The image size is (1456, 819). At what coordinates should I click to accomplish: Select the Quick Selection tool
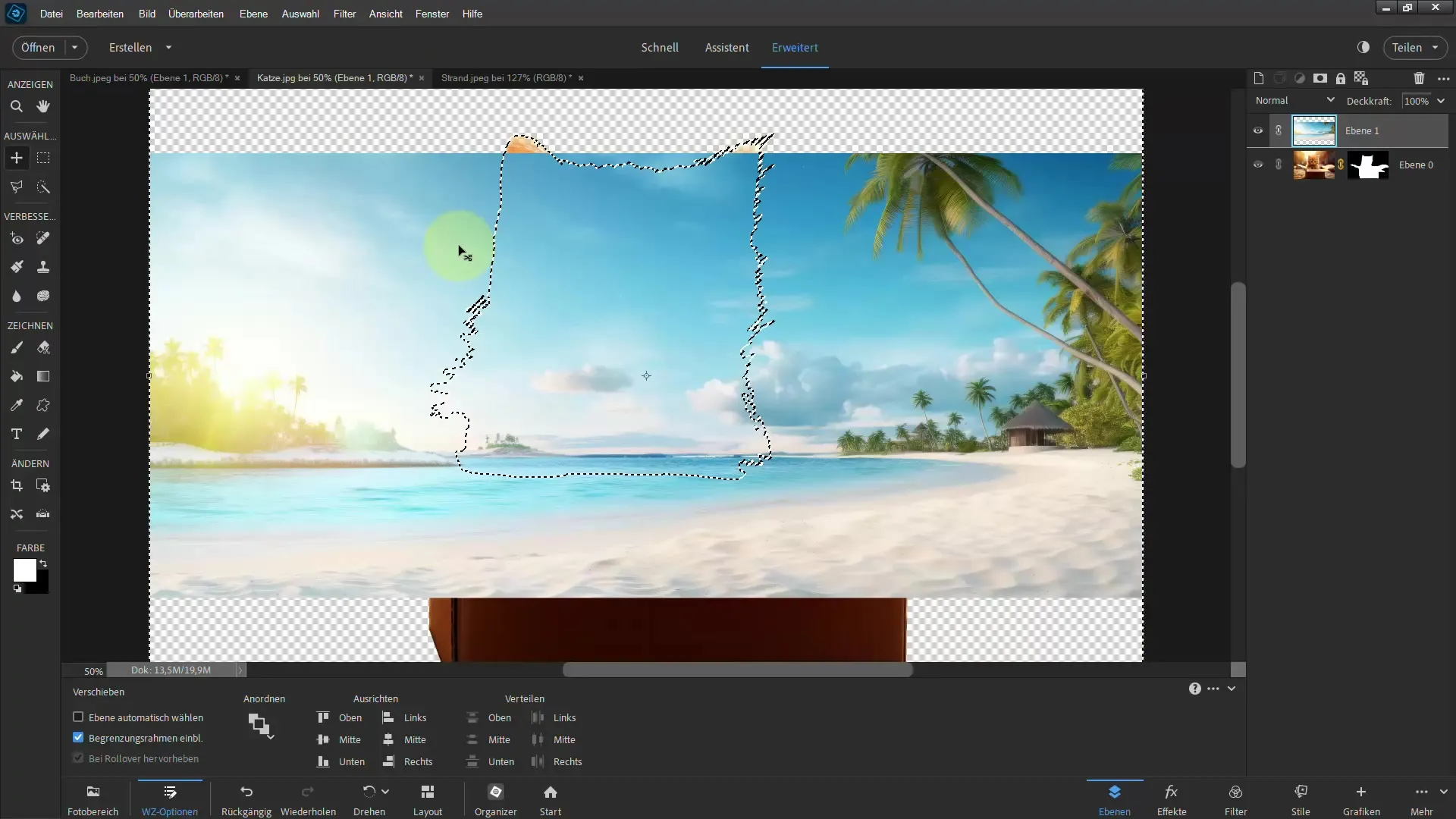[x=43, y=187]
